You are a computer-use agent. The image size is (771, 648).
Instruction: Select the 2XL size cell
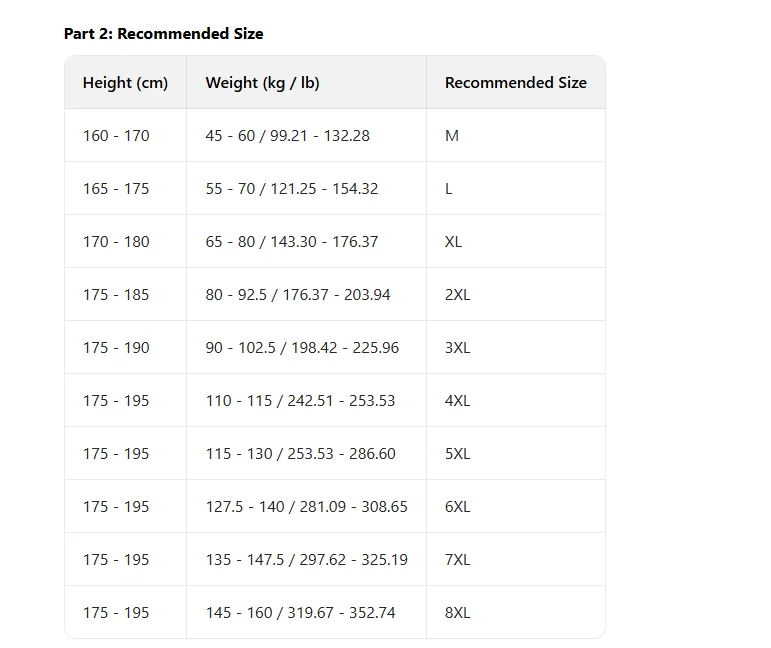[x=458, y=295]
